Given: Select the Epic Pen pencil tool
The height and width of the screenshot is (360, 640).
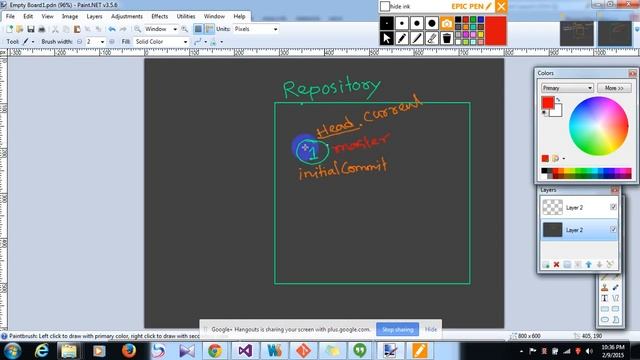Looking at the screenshot, I should [x=402, y=38].
